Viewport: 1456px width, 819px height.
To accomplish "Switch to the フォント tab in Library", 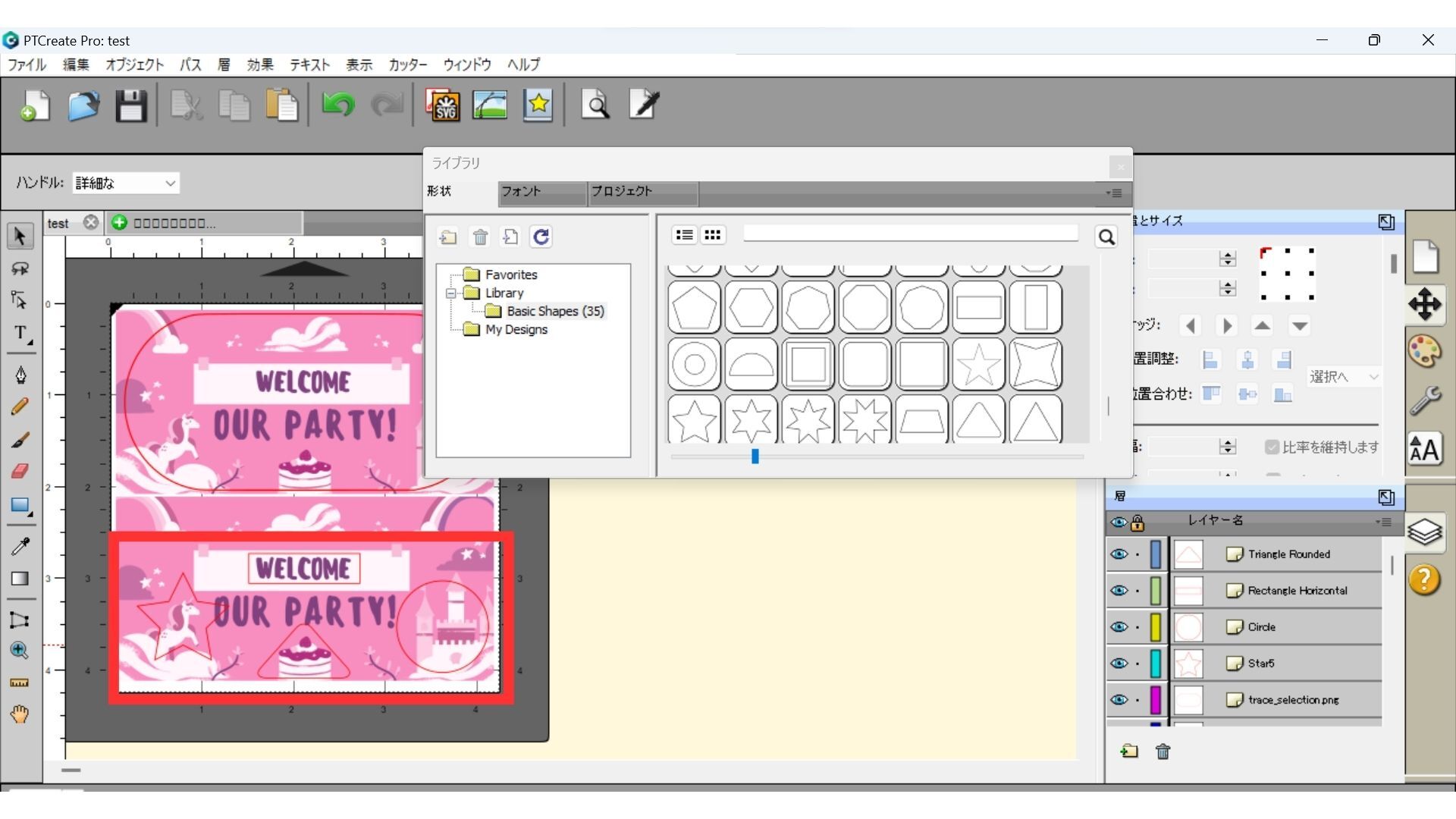I will point(542,193).
